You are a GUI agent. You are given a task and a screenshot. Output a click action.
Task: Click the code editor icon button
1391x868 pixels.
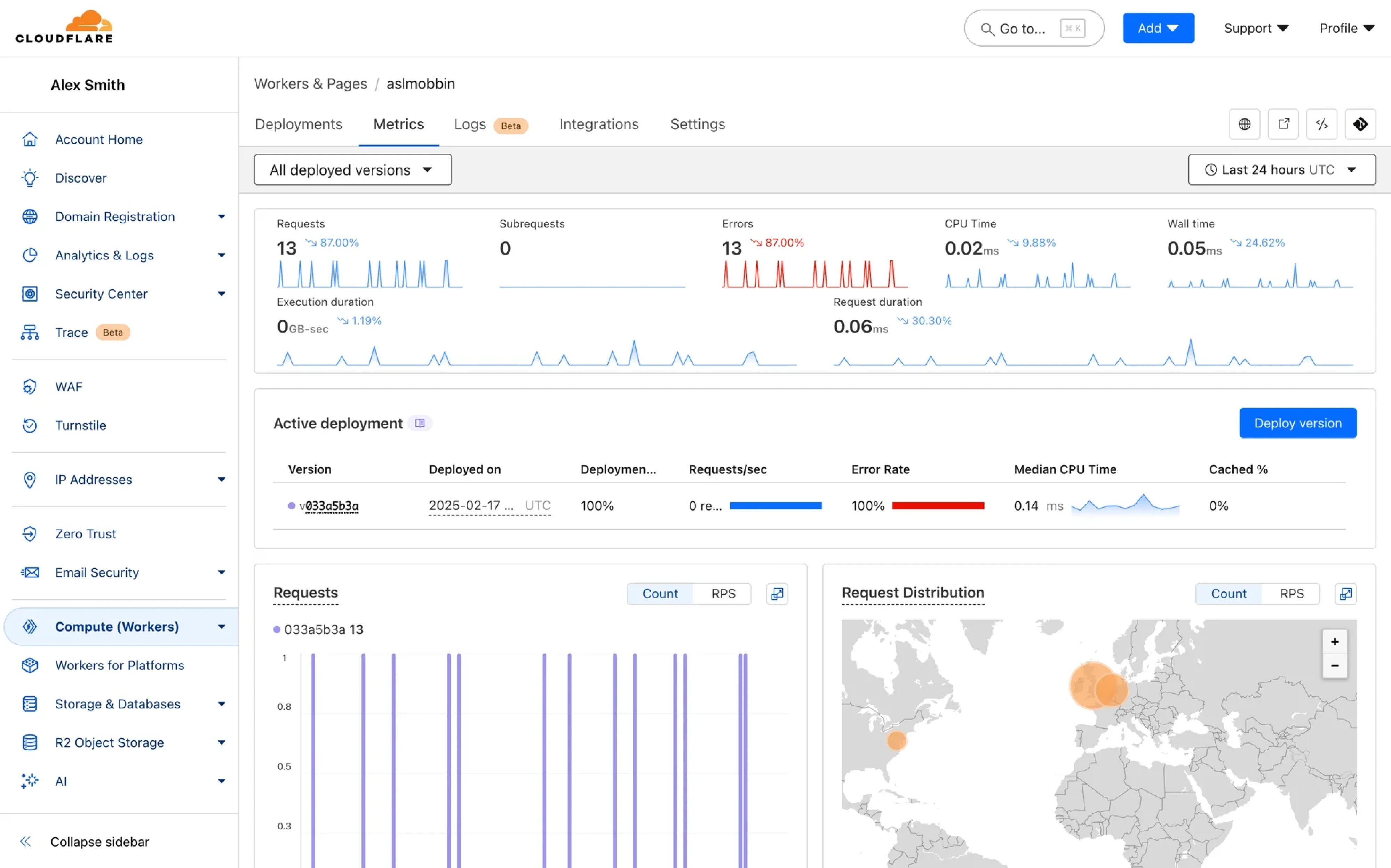pyautogui.click(x=1321, y=124)
